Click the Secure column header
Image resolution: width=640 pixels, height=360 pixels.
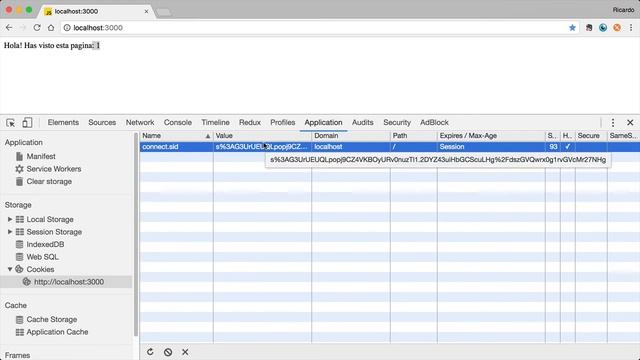coord(591,136)
